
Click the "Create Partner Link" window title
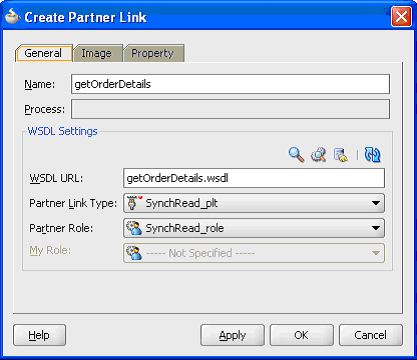pos(85,17)
